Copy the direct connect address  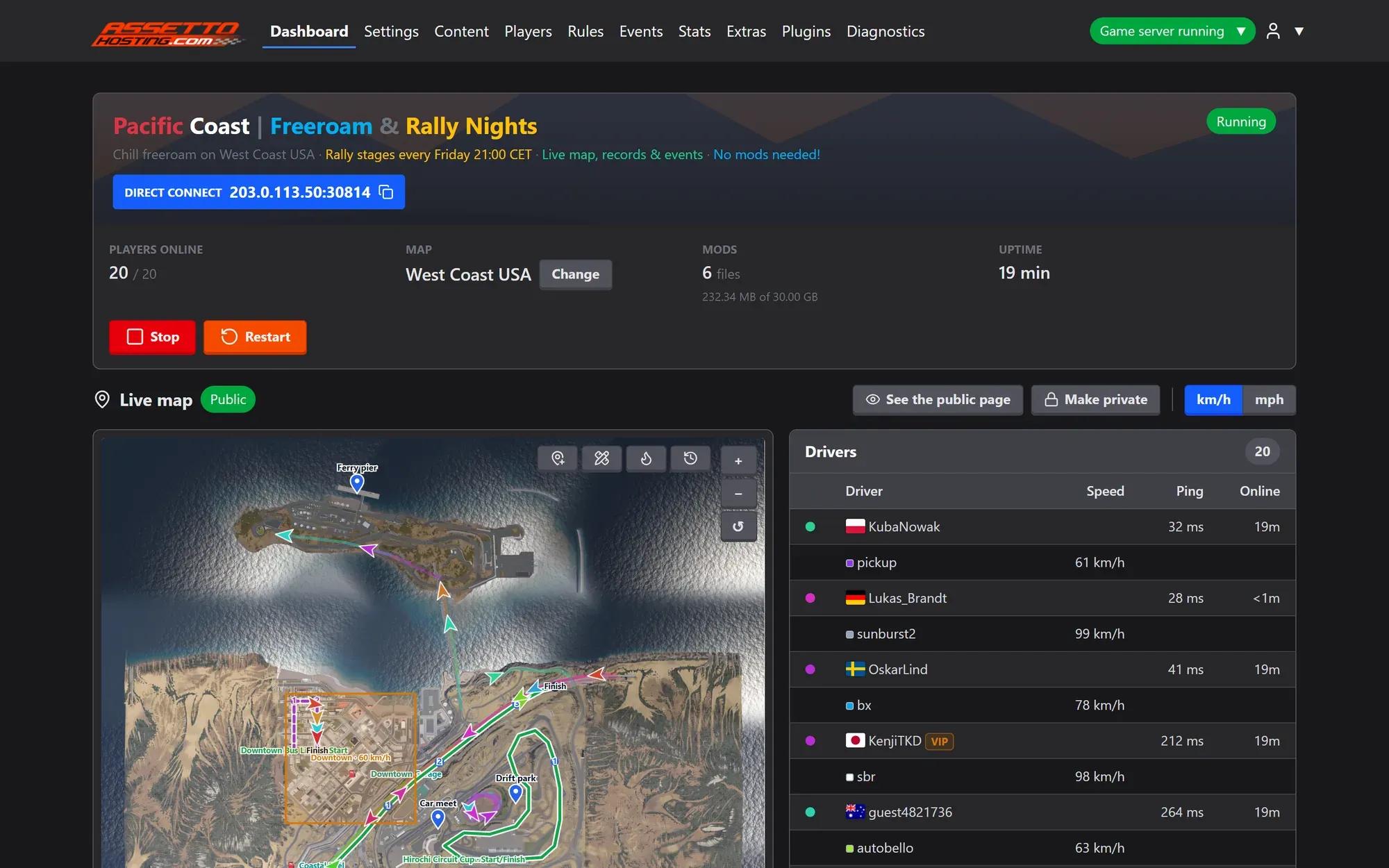(x=386, y=192)
